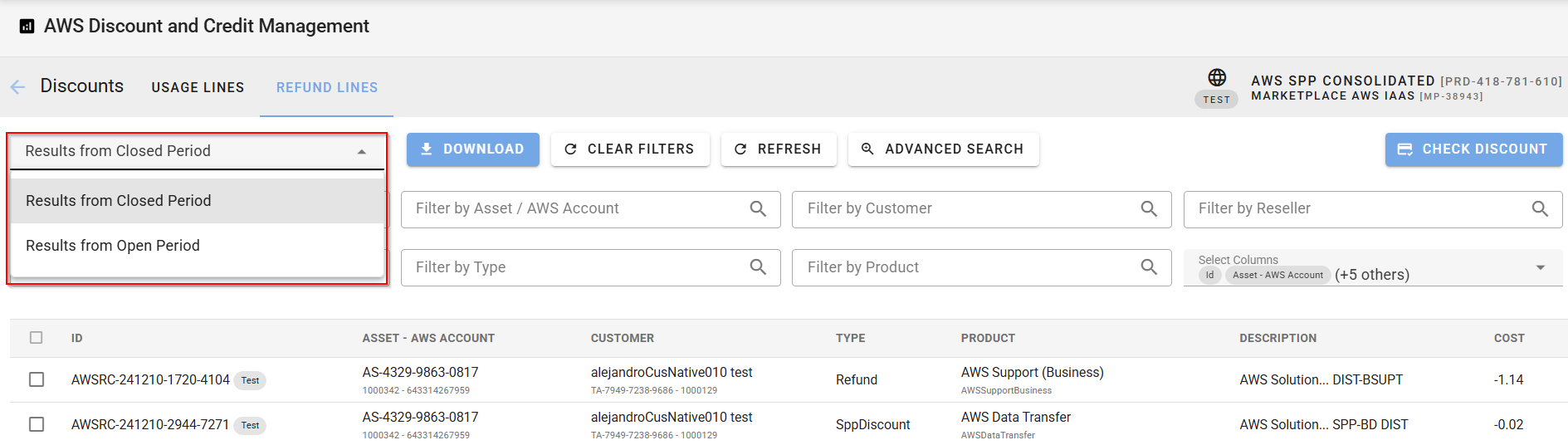Click the search icon in Filter by Asset field
Image resolution: width=1568 pixels, height=445 pixels.
click(x=758, y=209)
